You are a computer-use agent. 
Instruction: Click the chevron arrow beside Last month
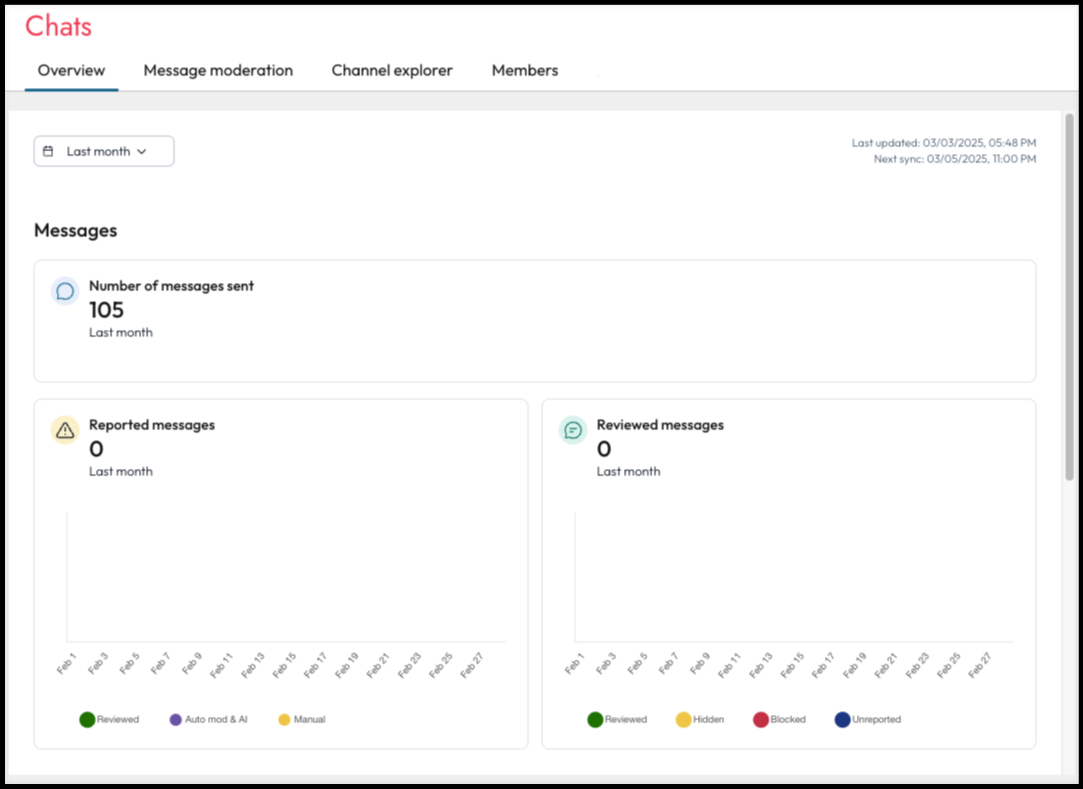[142, 152]
